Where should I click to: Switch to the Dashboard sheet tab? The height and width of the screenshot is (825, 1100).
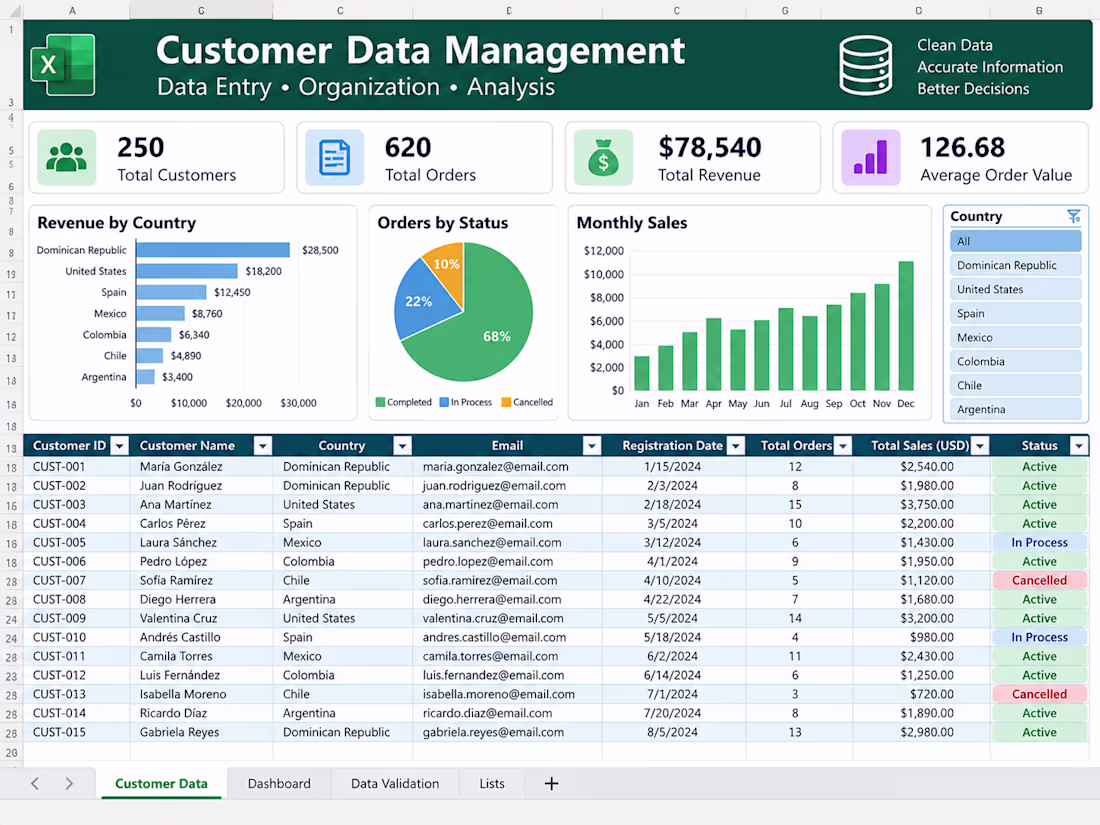(x=279, y=784)
